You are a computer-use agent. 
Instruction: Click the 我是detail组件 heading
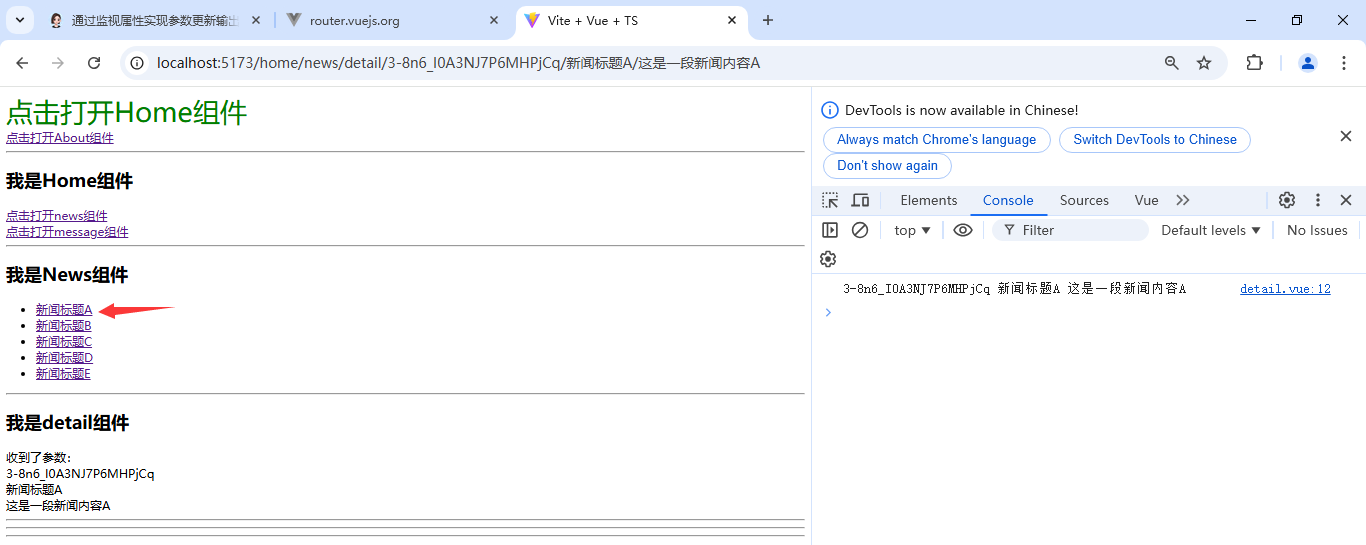coord(68,423)
